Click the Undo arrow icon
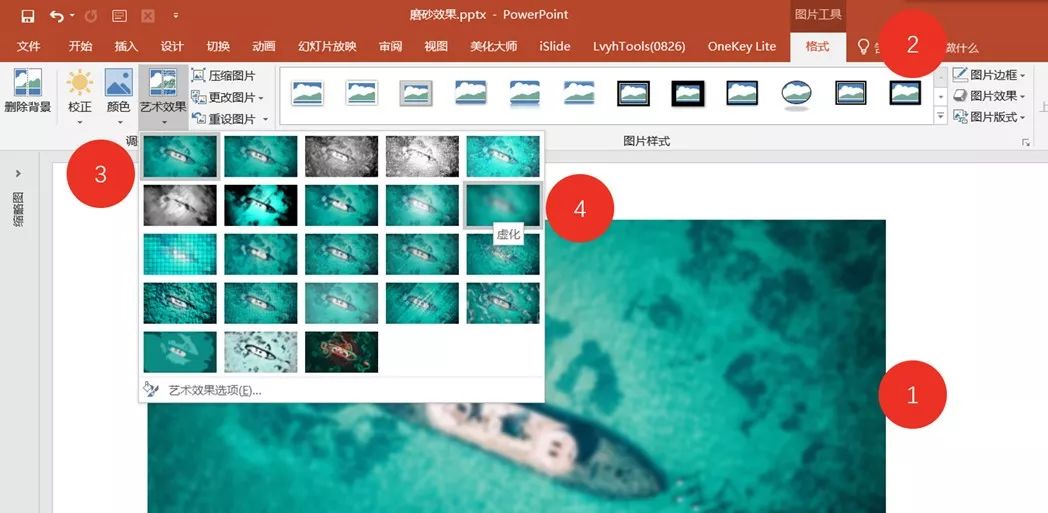 56,16
